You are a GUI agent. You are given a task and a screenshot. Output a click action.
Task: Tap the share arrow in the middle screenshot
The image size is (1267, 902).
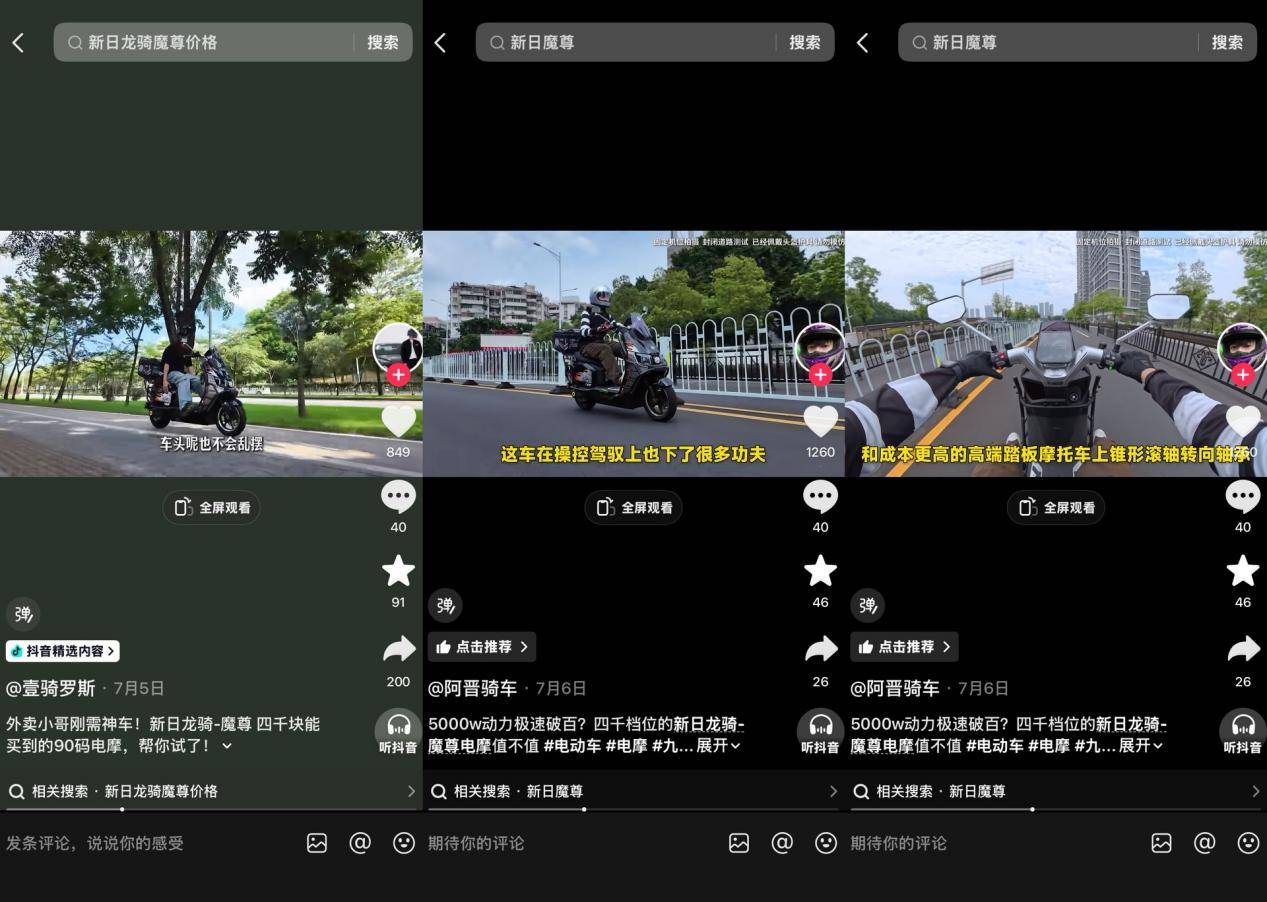pyautogui.click(x=820, y=650)
